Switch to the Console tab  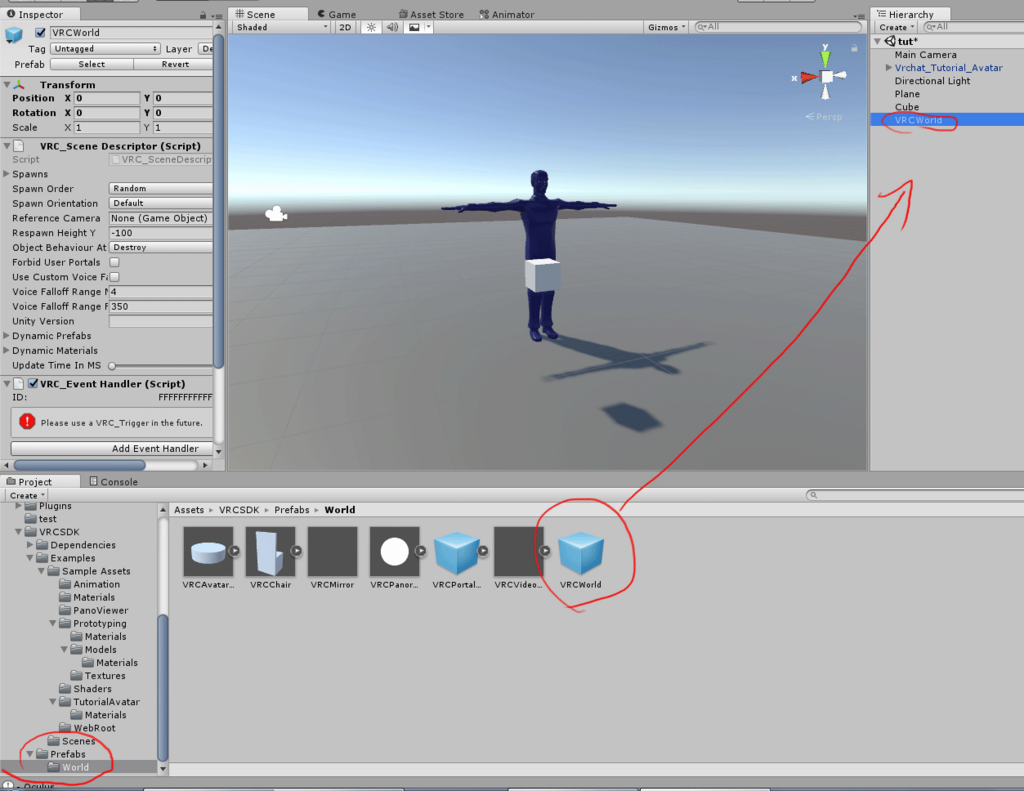[114, 481]
